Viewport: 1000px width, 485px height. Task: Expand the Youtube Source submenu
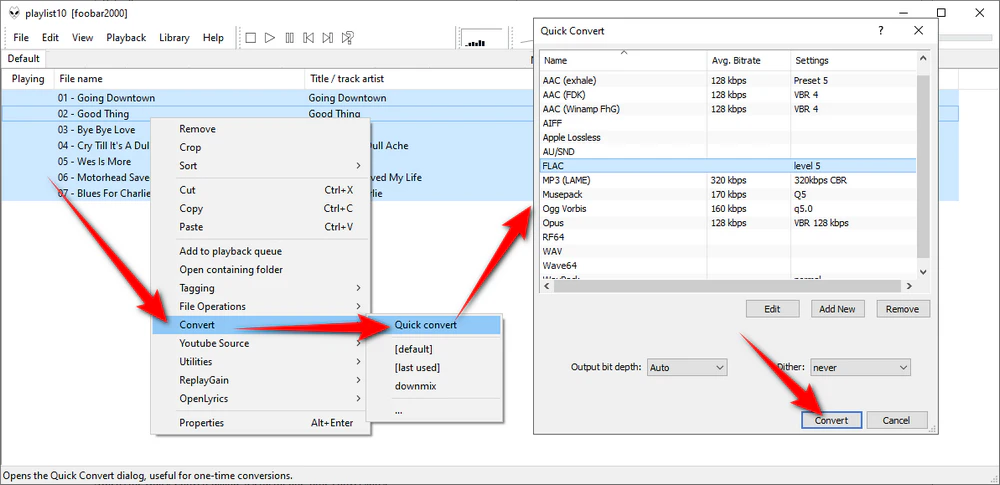[260, 343]
